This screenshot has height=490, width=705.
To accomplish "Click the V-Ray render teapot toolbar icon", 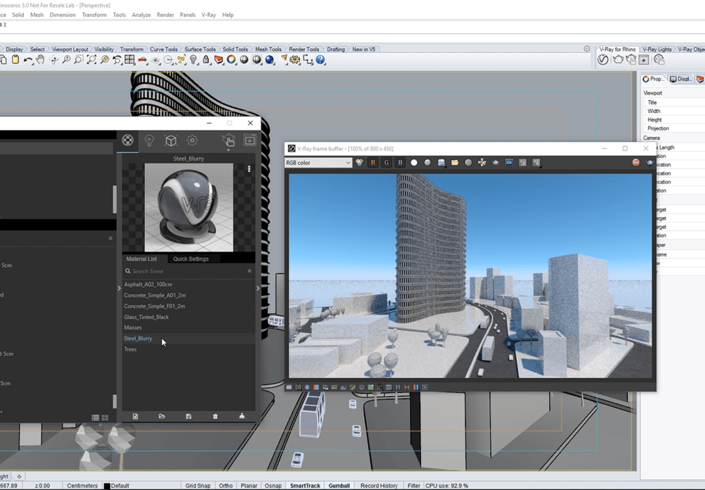I will tap(618, 60).
